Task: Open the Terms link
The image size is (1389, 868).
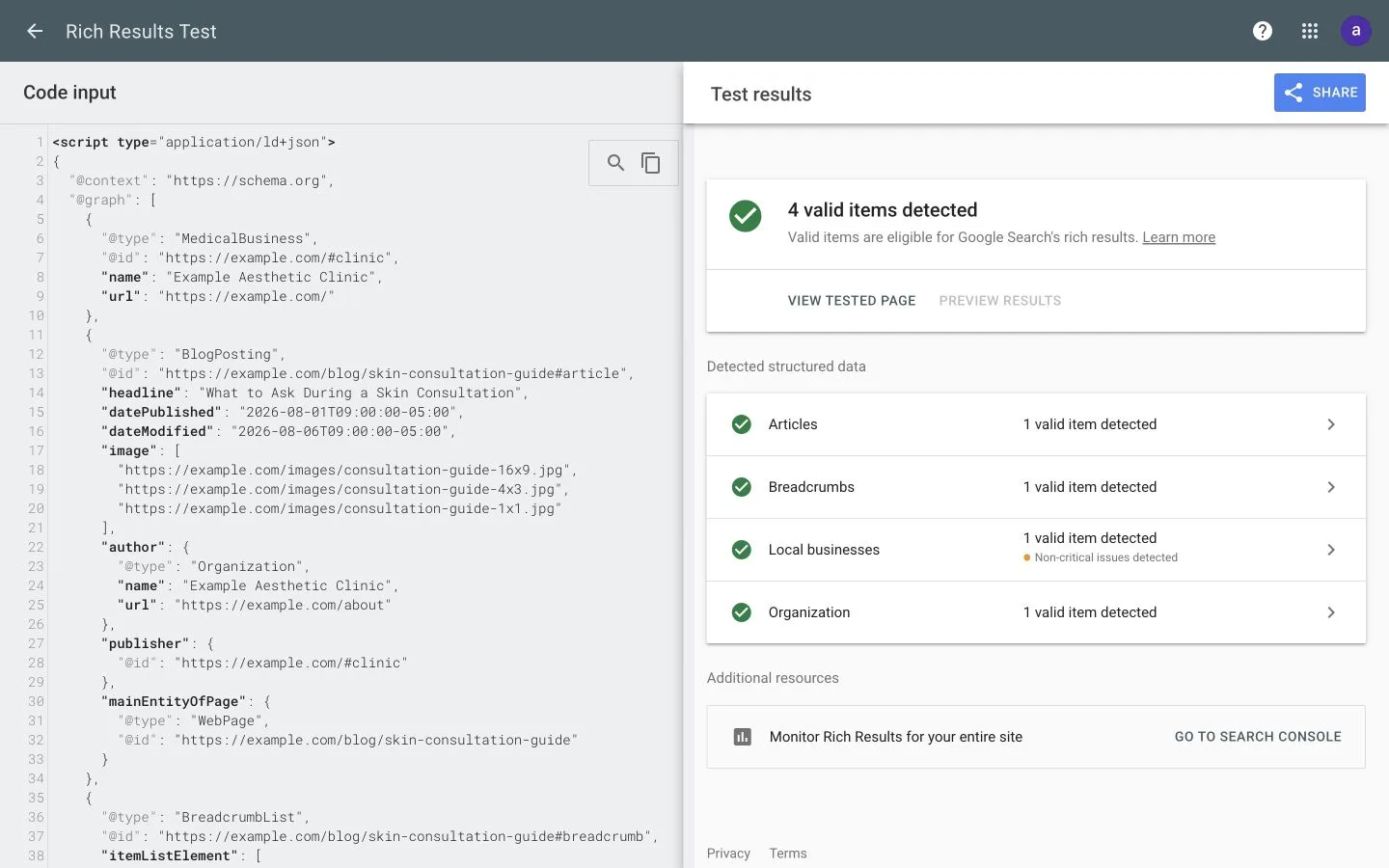Action: (788, 854)
